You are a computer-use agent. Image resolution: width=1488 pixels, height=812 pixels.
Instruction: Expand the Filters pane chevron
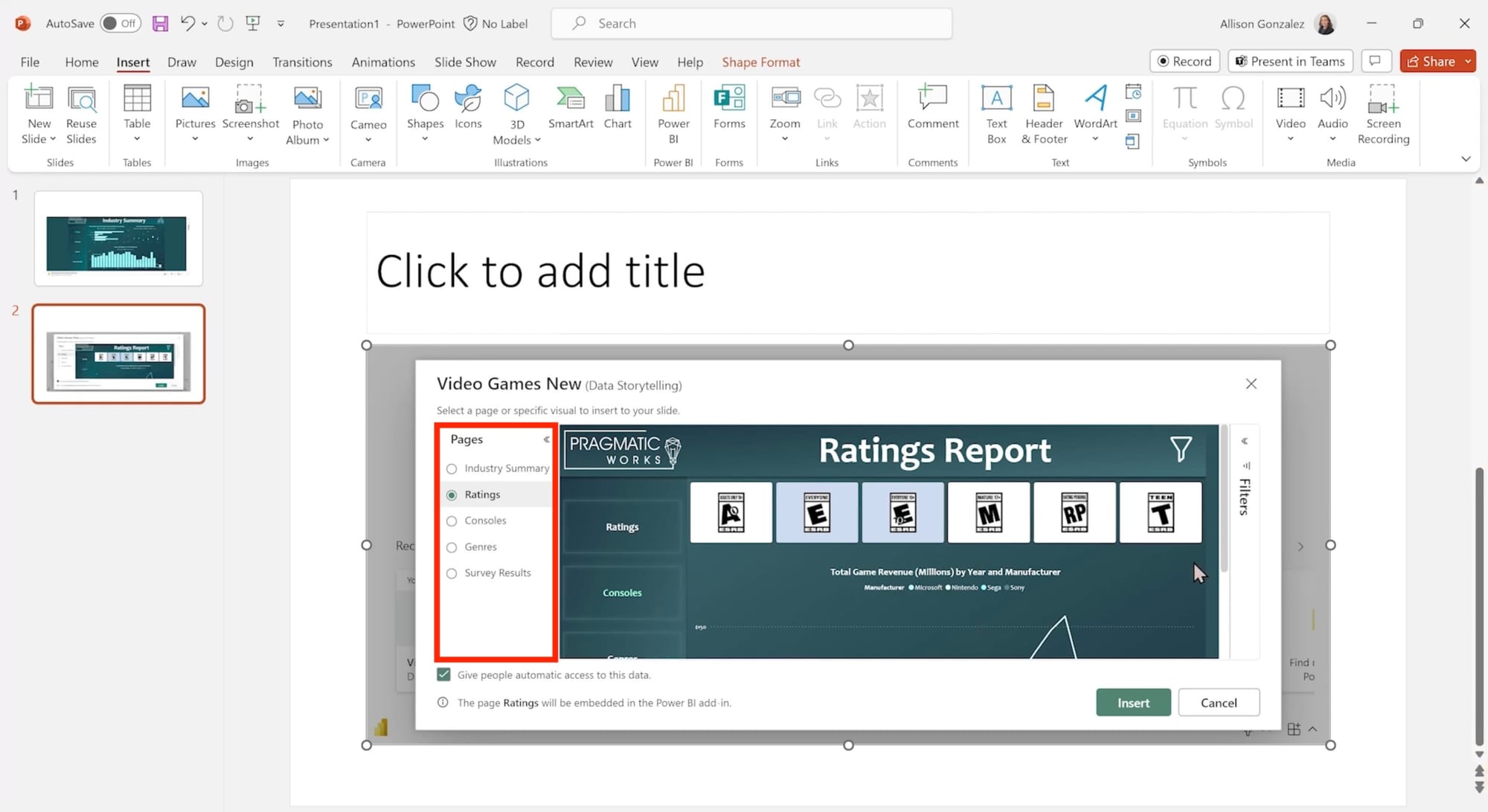coord(1244,441)
